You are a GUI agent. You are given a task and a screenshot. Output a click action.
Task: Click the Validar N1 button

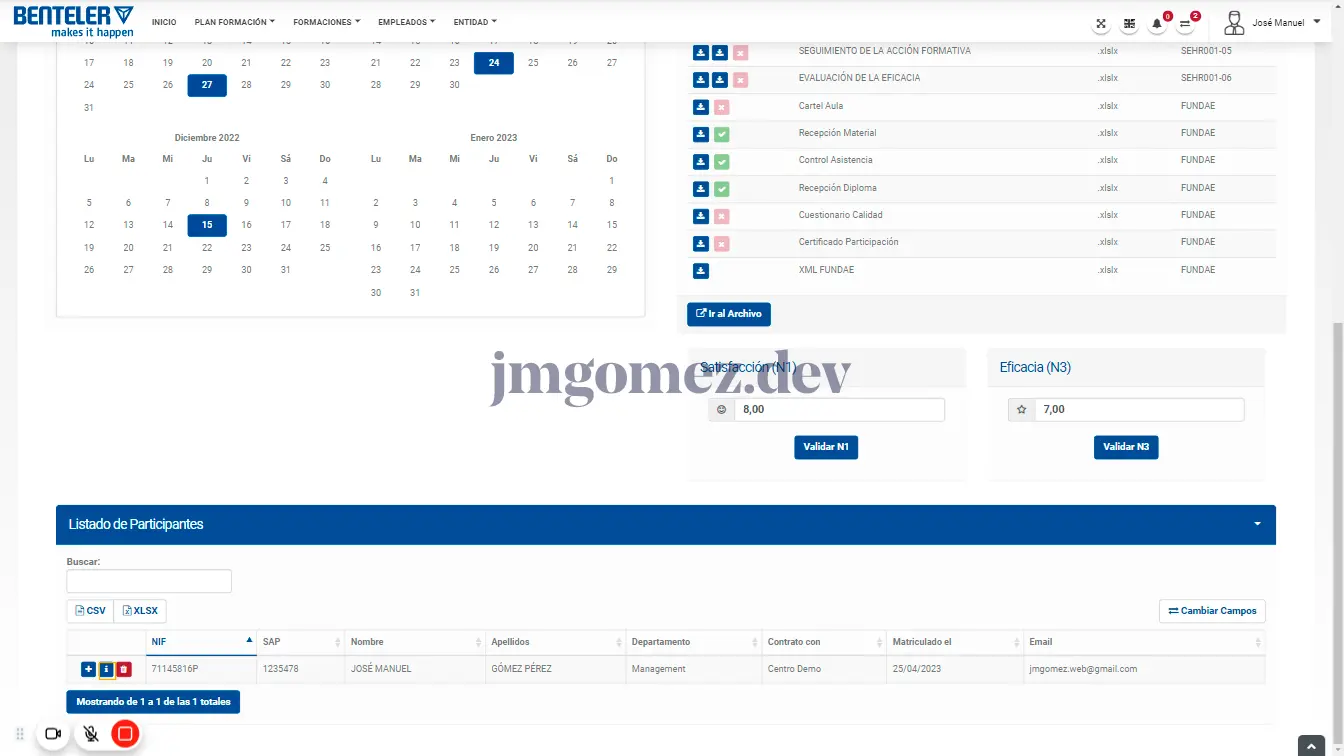[826, 447]
